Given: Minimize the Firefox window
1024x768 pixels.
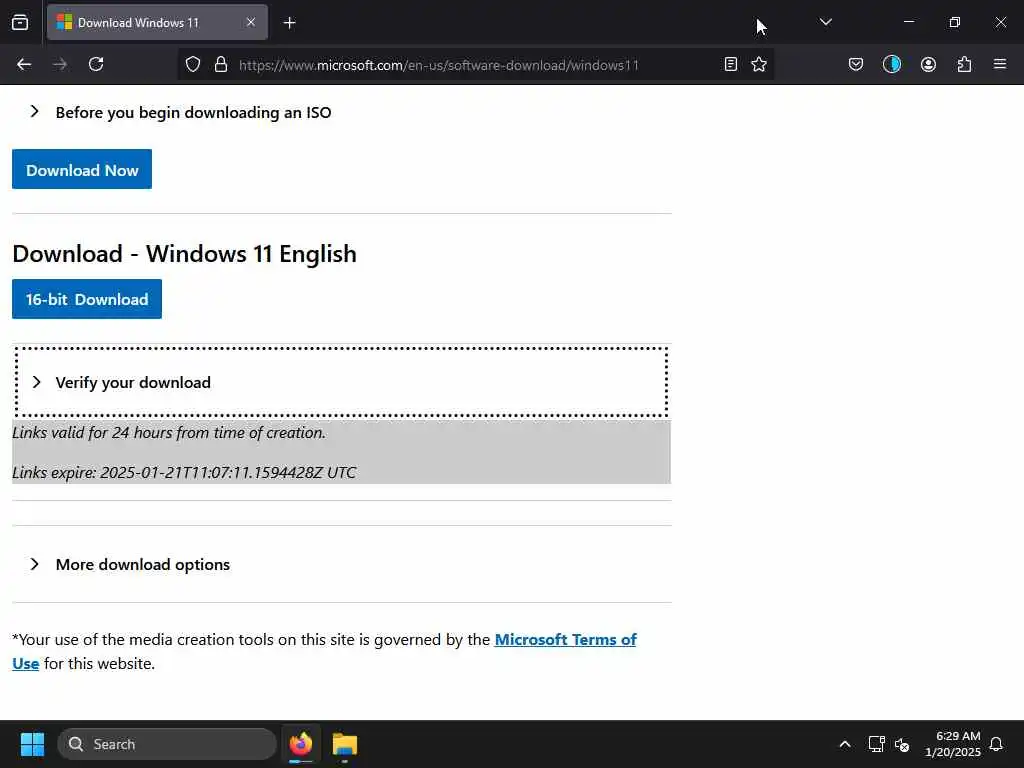Looking at the screenshot, I should point(908,22).
